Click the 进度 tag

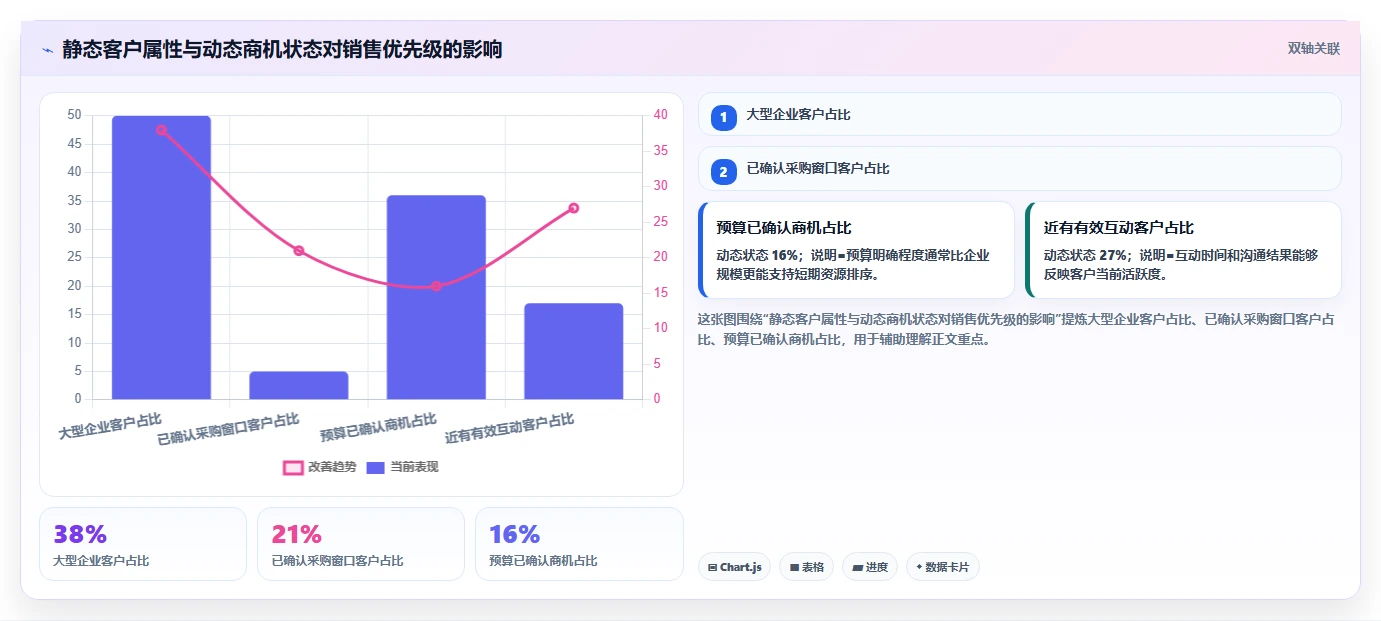pos(870,567)
